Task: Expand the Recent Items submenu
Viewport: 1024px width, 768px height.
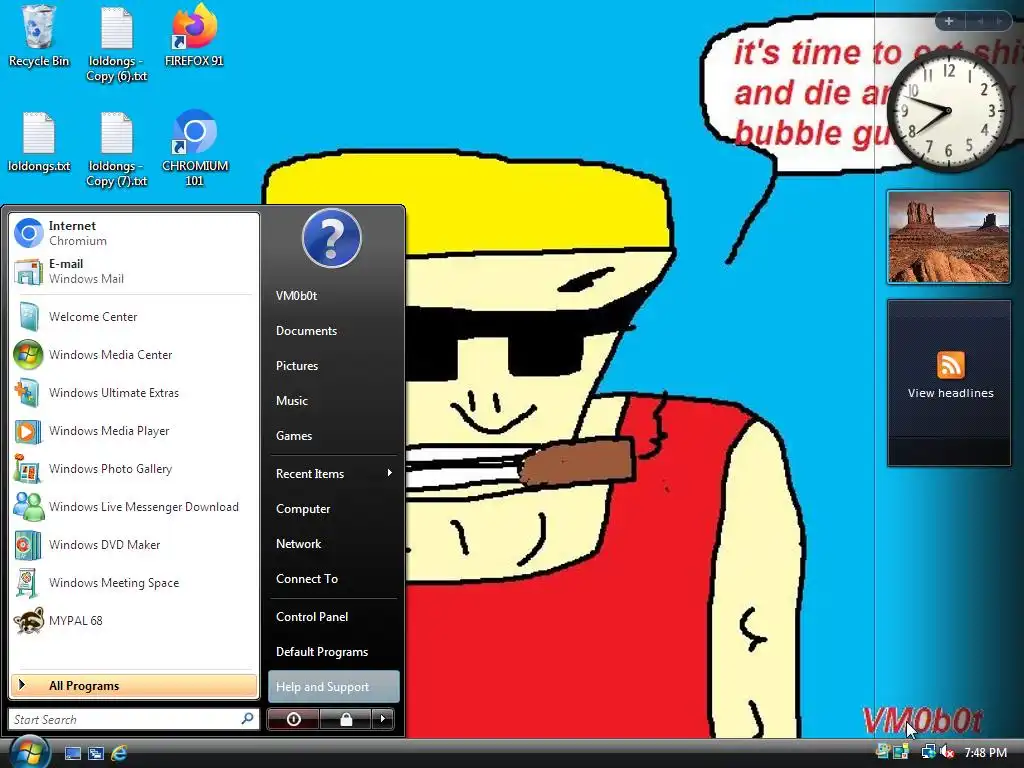Action: 333,473
